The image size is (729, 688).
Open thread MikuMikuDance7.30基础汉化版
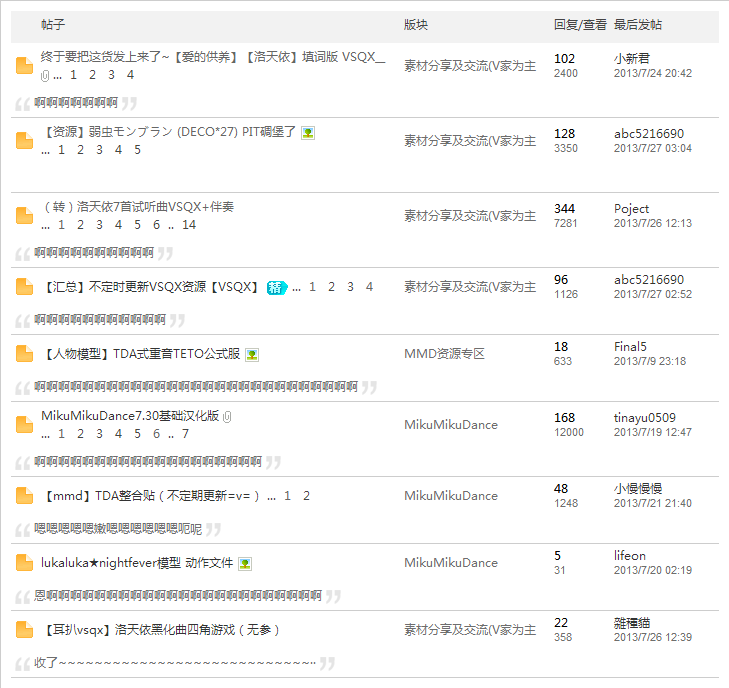coord(130,416)
